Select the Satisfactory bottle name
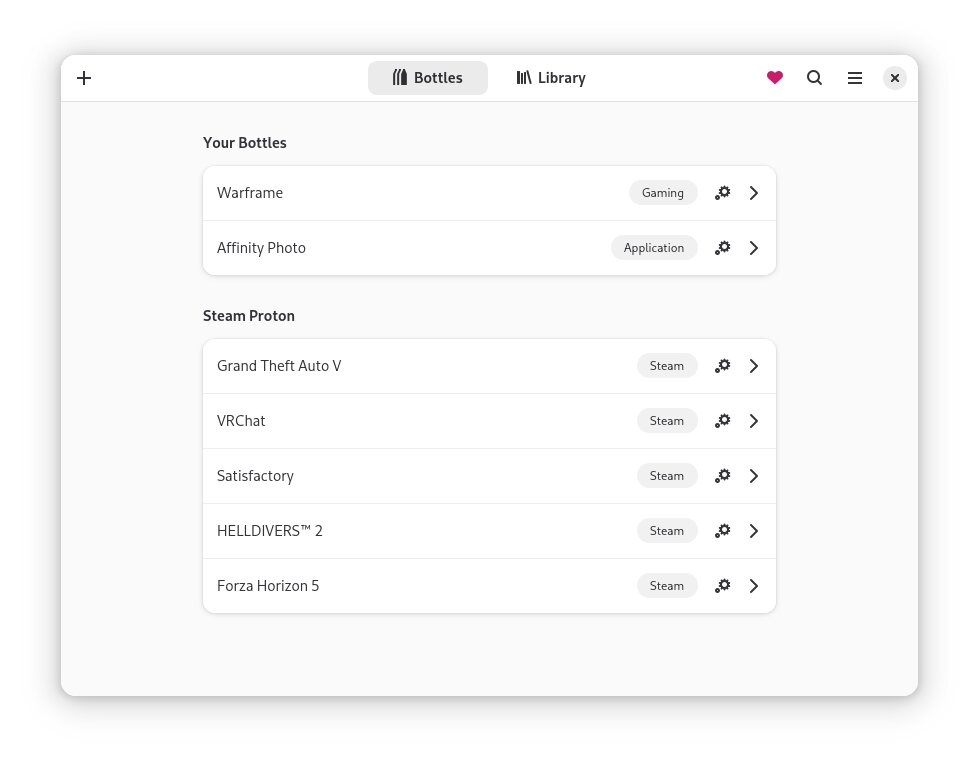Viewport: 979px width, 763px height. click(x=255, y=476)
